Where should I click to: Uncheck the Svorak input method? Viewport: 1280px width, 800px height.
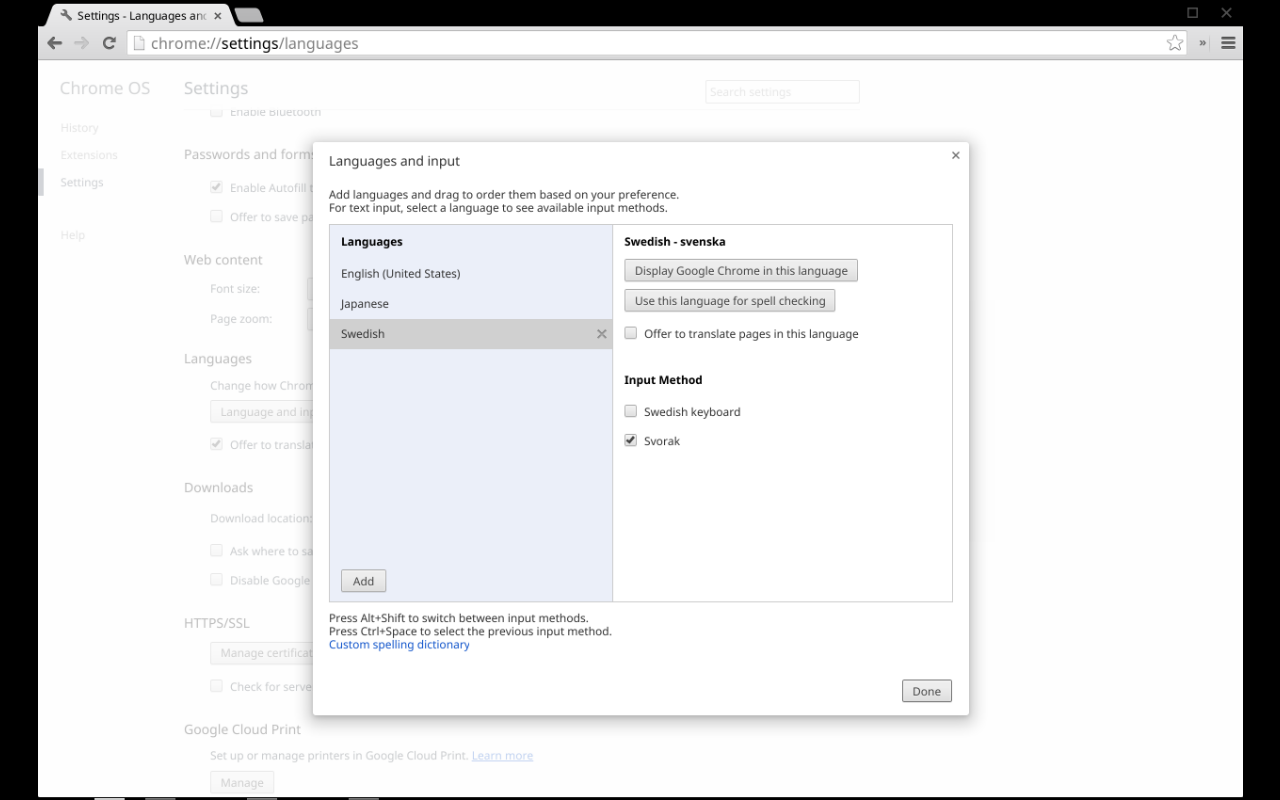point(631,440)
